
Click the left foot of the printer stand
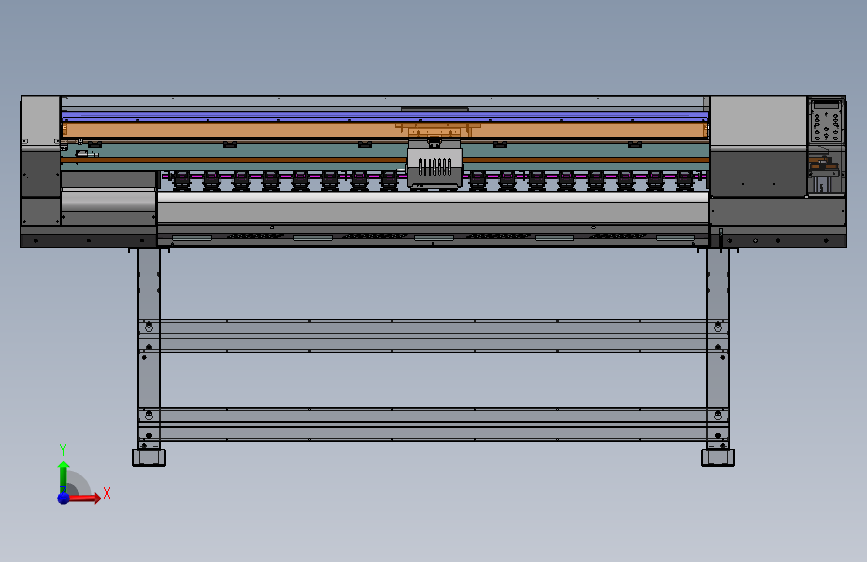[149, 457]
